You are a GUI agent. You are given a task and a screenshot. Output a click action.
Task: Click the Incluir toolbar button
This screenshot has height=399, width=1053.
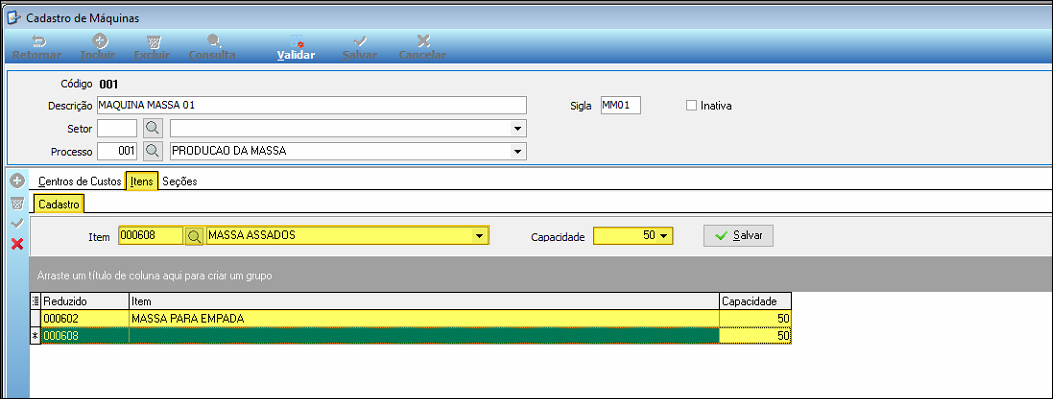(x=98, y=48)
